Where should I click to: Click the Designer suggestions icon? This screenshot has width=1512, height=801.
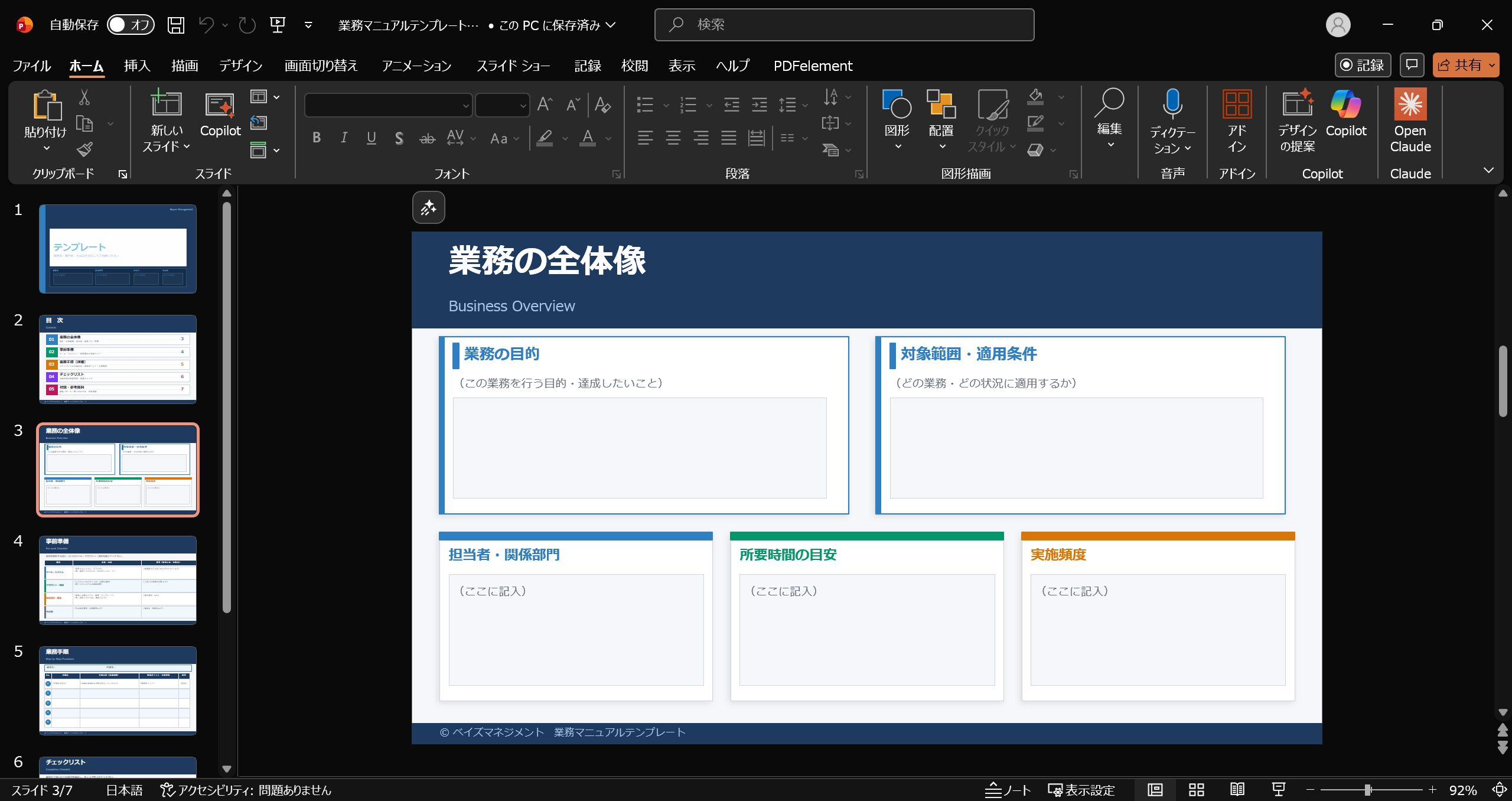pyautogui.click(x=1297, y=104)
